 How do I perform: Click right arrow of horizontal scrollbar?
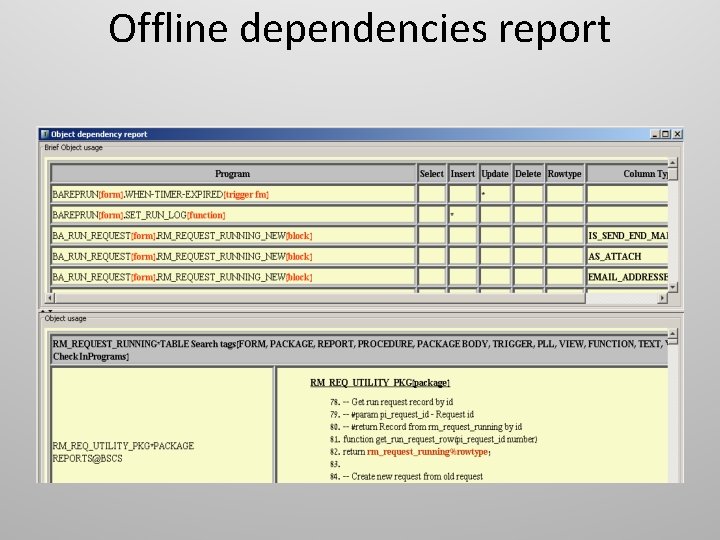click(662, 298)
